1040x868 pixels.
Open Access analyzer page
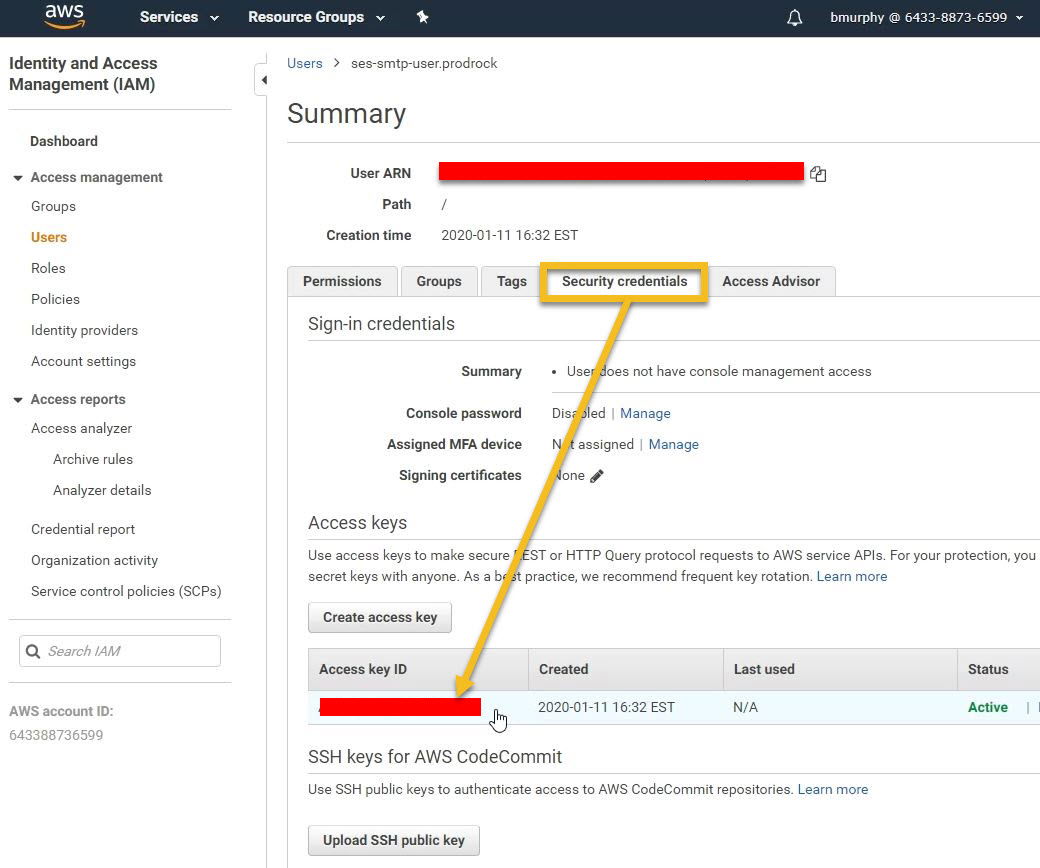click(x=82, y=428)
